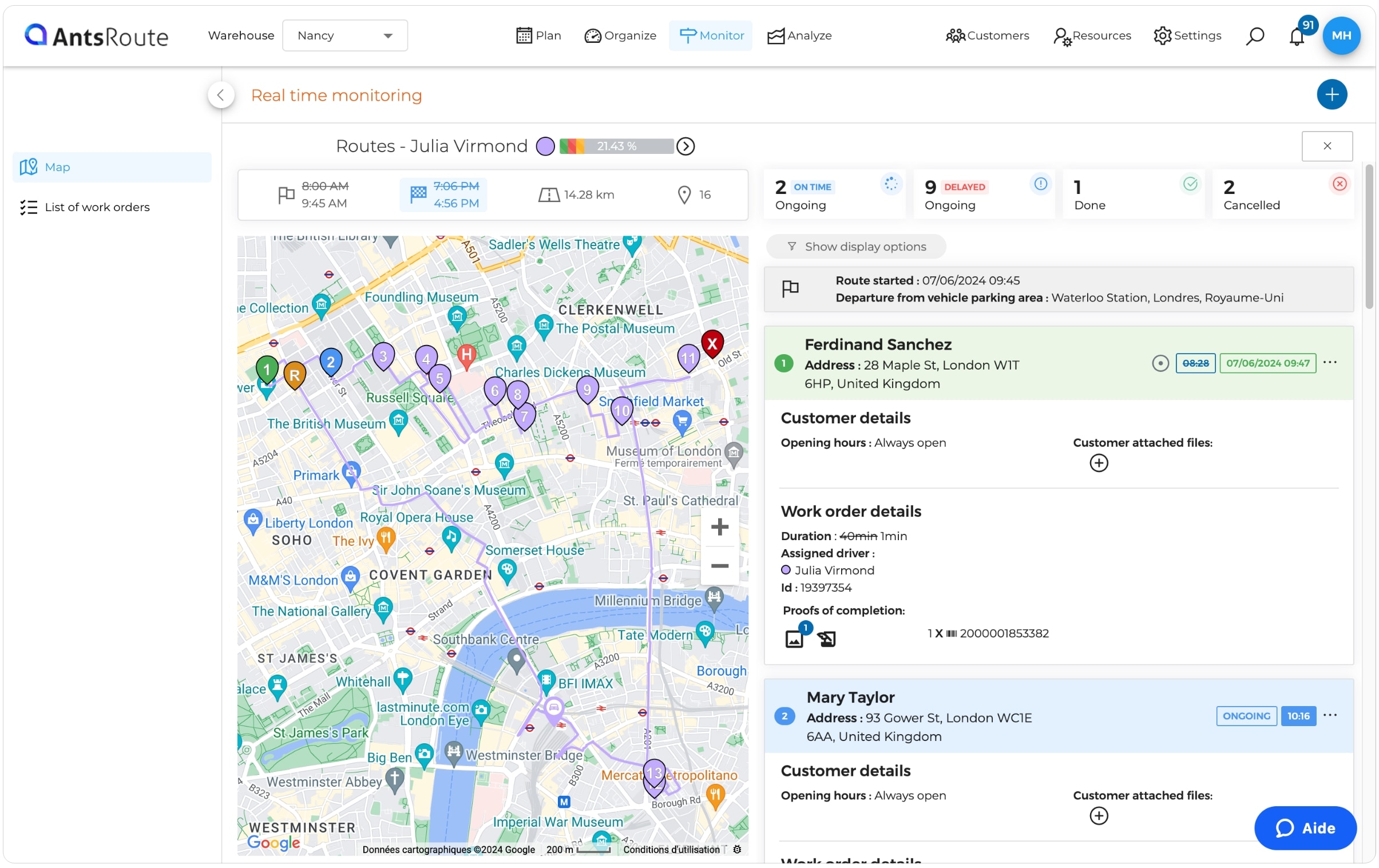Filter by 2 Cancelled card
This screenshot has width=1379, height=868.
[1282, 195]
